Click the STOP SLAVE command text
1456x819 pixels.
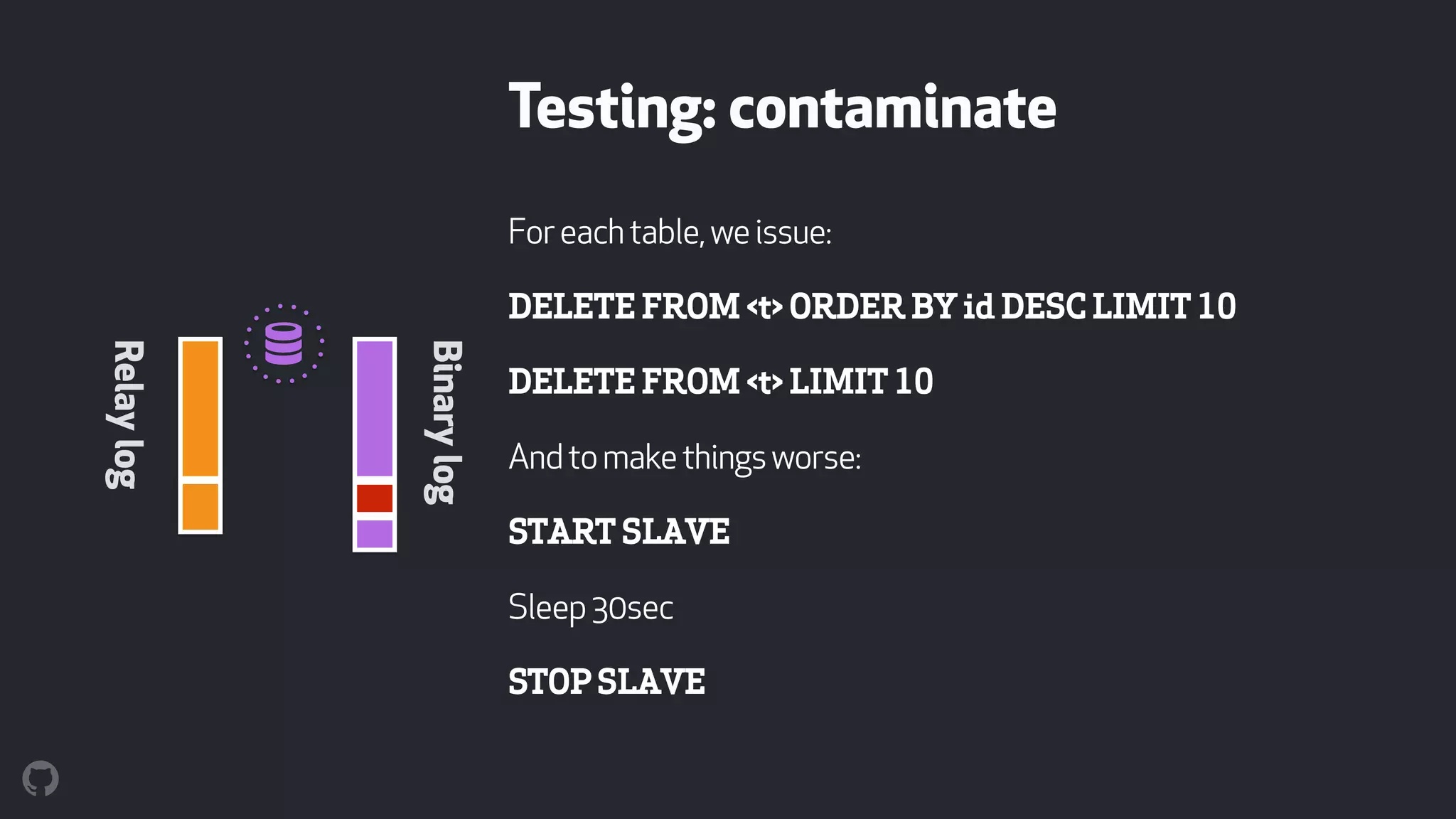(x=606, y=682)
